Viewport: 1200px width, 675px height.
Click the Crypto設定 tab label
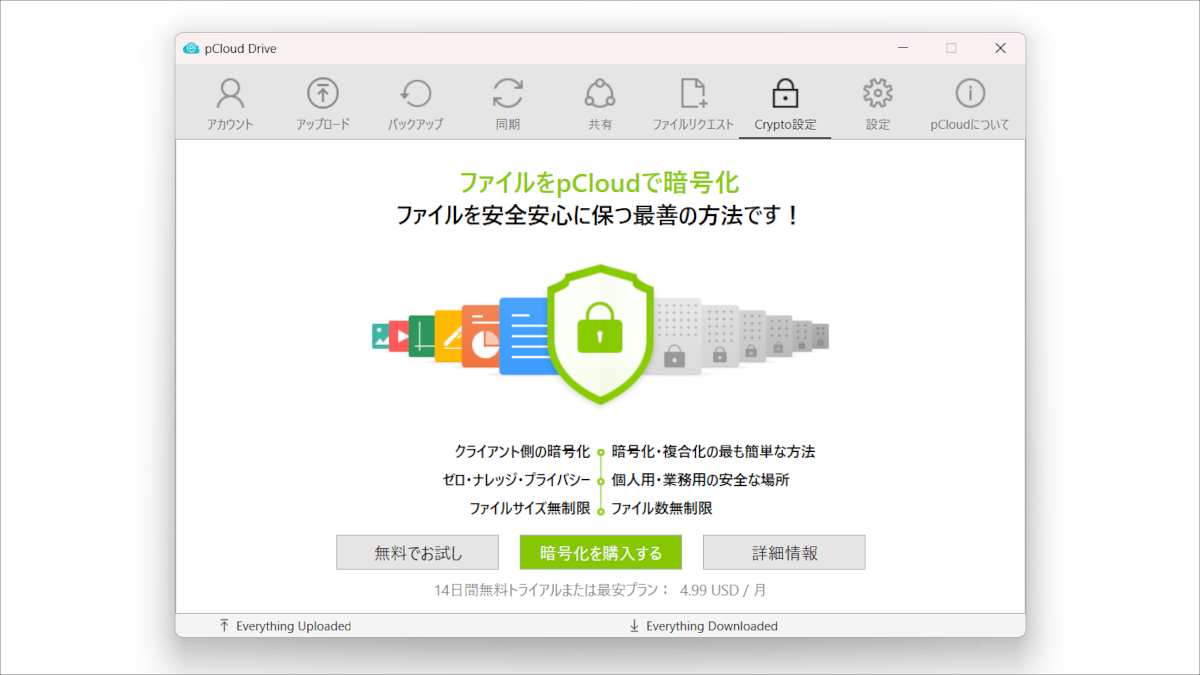pos(785,125)
